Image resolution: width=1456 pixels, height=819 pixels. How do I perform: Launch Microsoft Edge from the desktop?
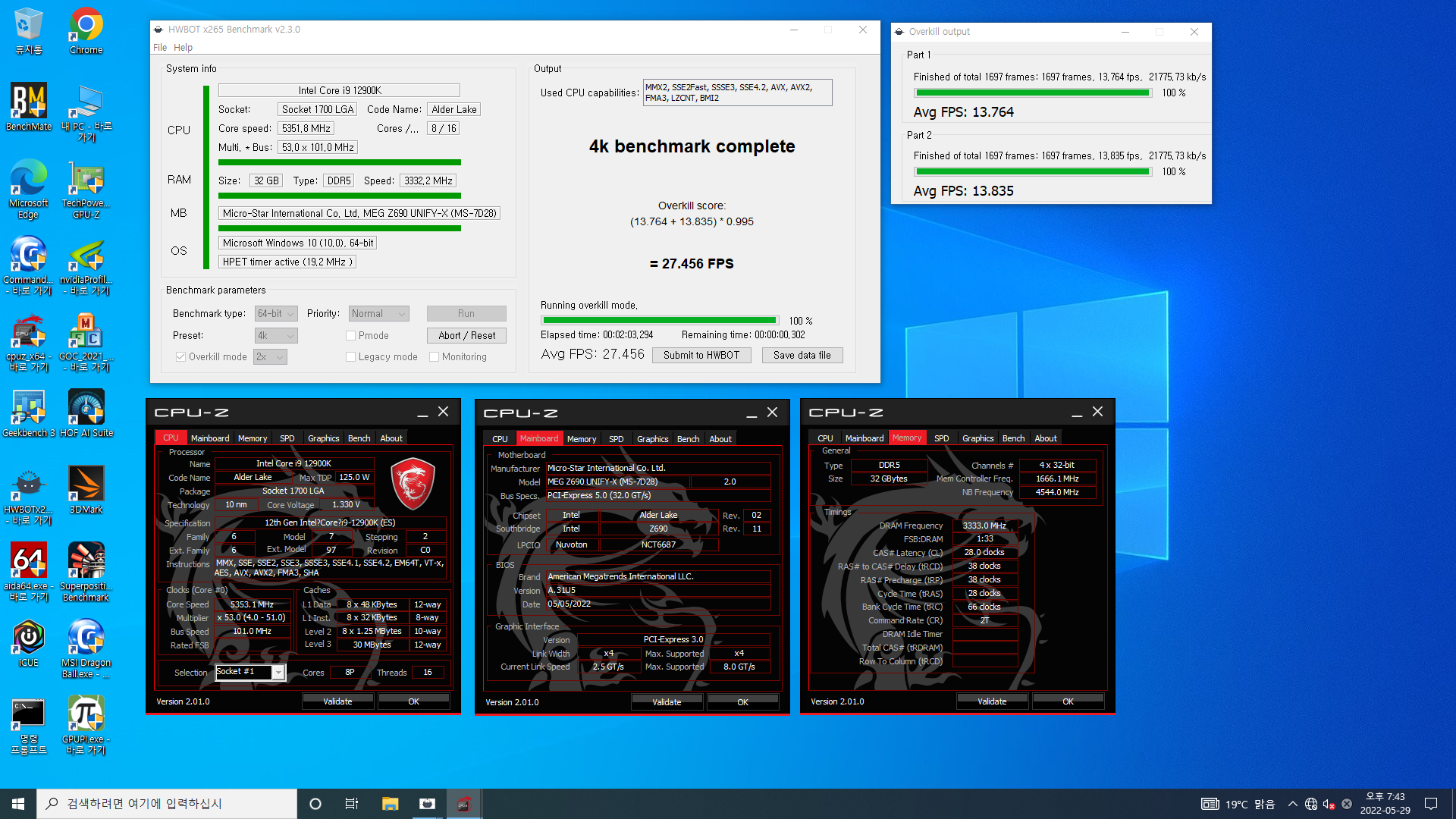pos(28,189)
